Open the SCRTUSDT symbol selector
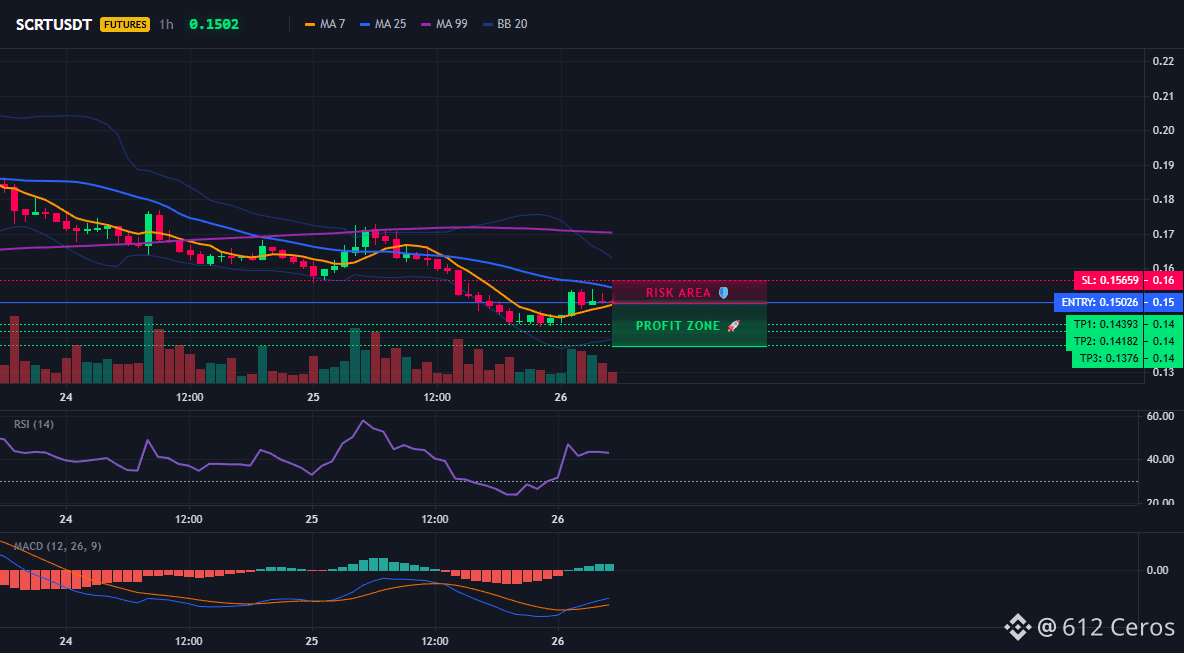Viewport: 1184px width, 653px height. pos(55,24)
